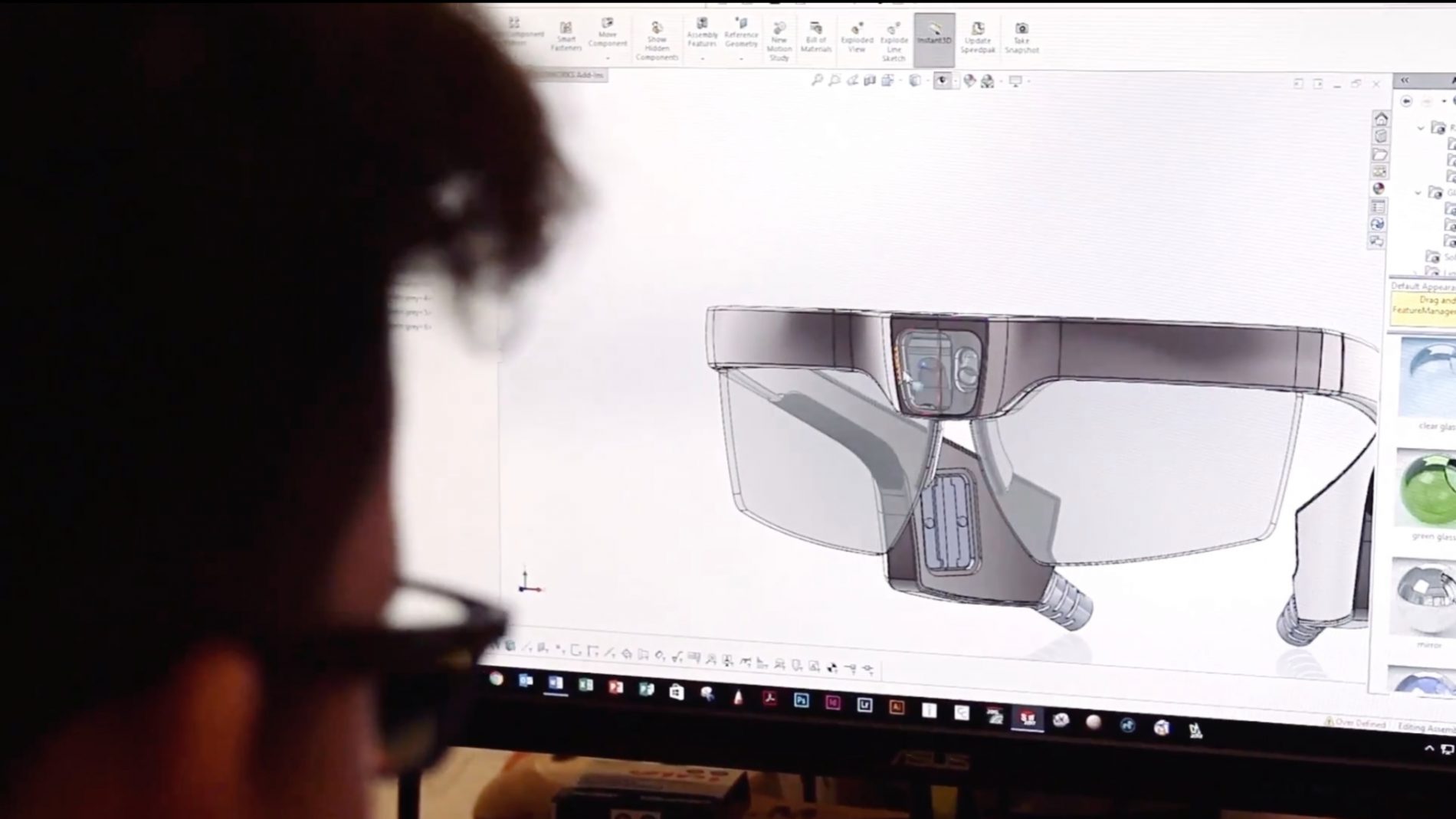
Task: Open Bill of Materials
Action: [x=815, y=38]
